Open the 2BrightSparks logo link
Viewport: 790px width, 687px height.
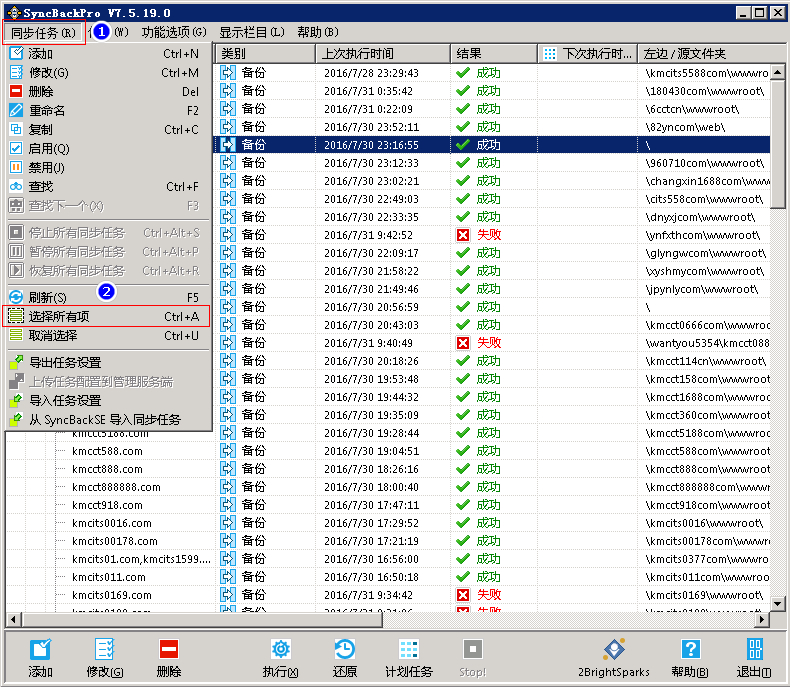(614, 649)
